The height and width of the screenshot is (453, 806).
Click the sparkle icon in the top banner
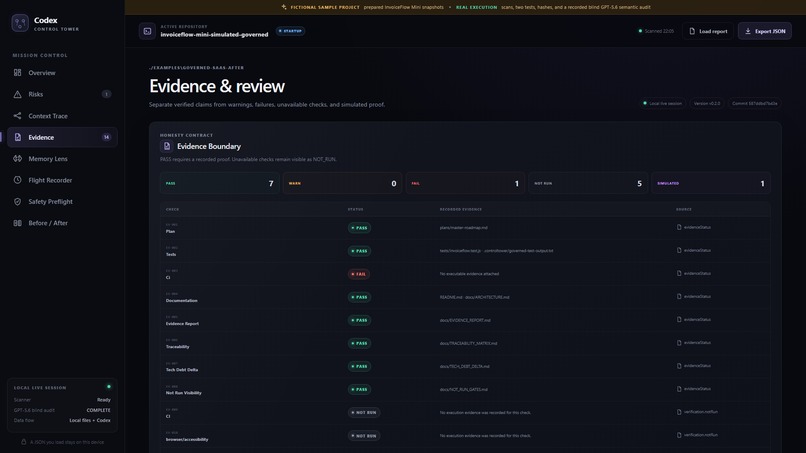point(284,7)
